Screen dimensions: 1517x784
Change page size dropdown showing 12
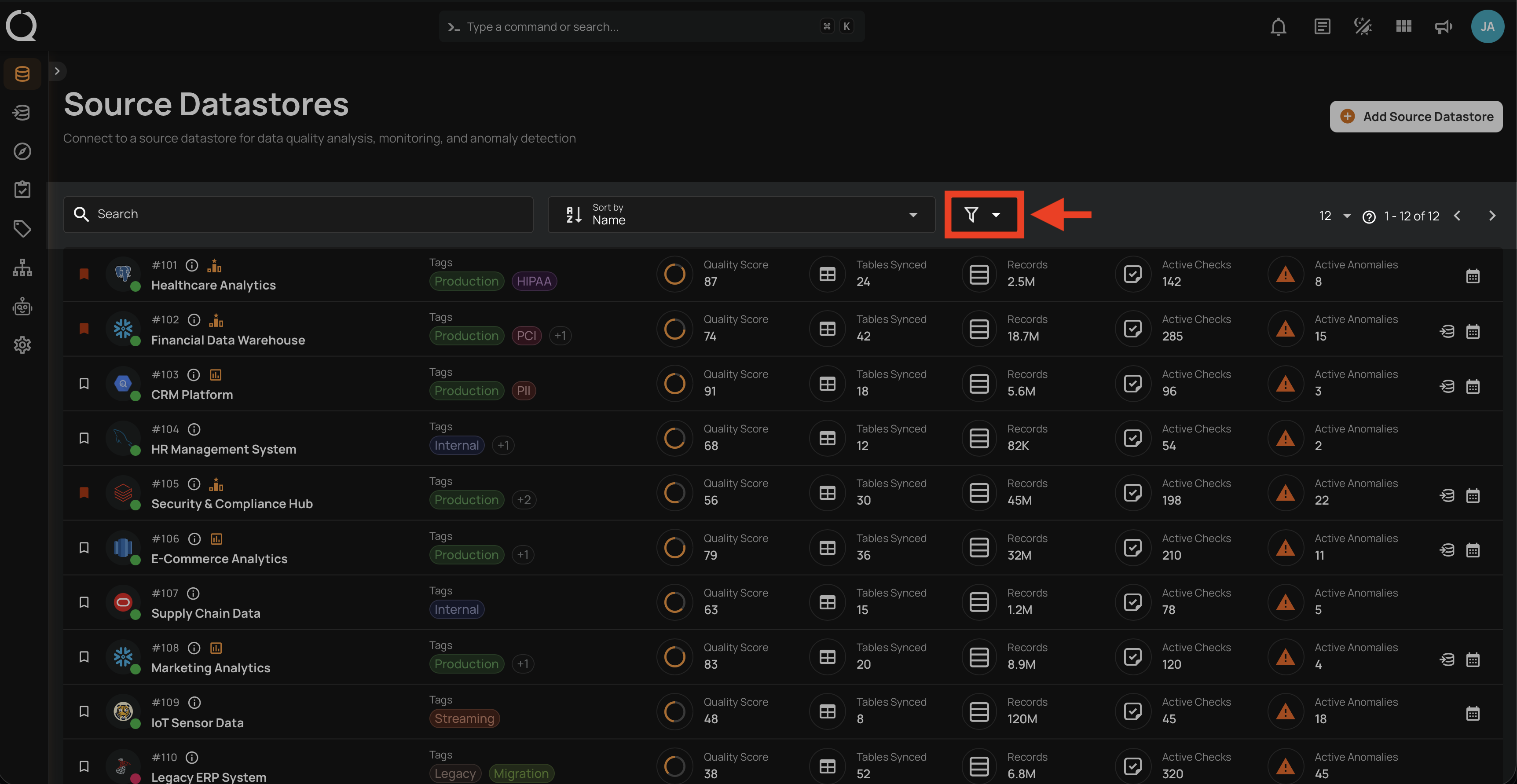[1334, 216]
